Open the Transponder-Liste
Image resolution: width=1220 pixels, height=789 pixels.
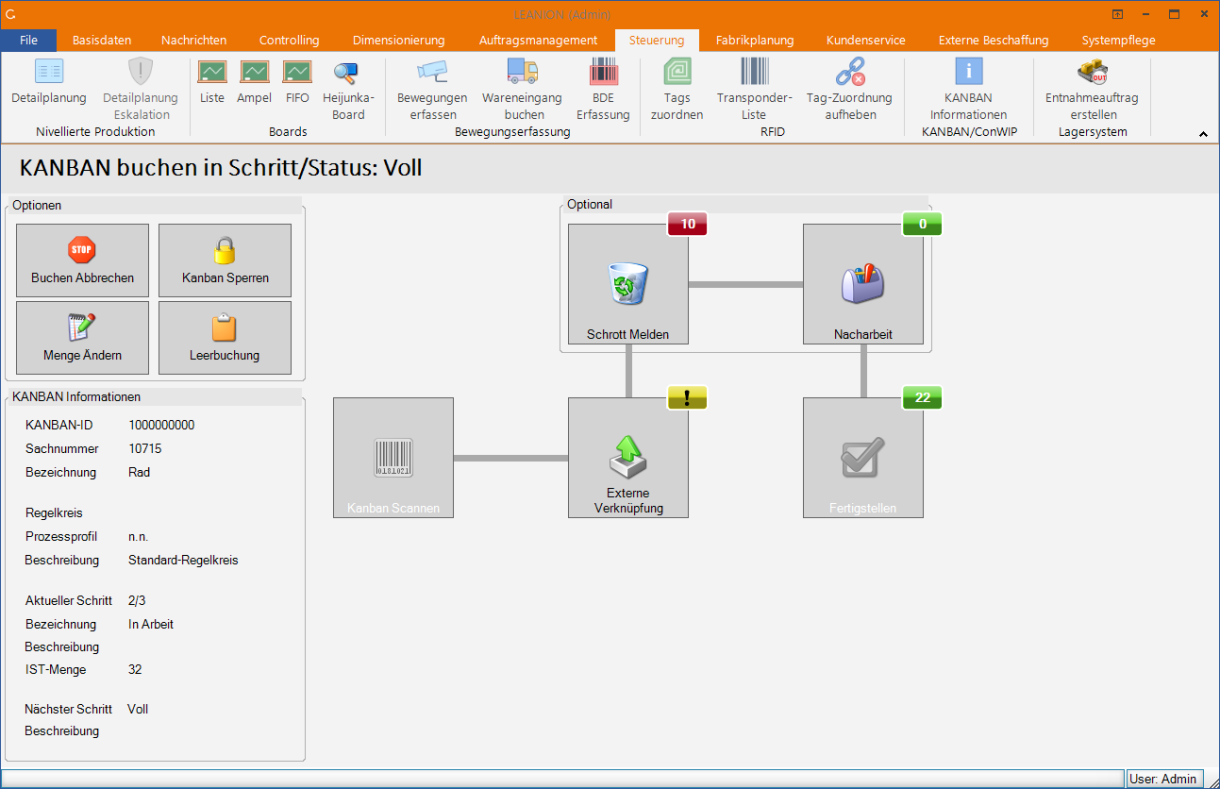[x=754, y=73]
